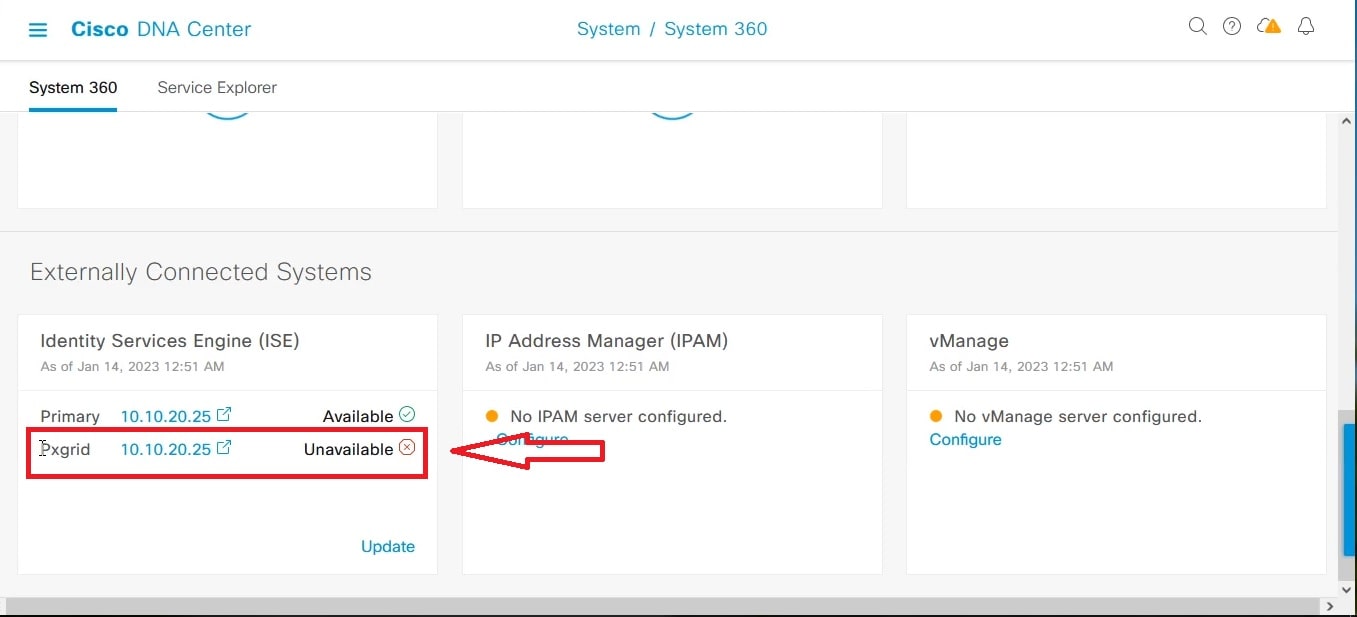Image resolution: width=1357 pixels, height=617 pixels.
Task: Switch to the System 360 tab
Action: pos(73,87)
